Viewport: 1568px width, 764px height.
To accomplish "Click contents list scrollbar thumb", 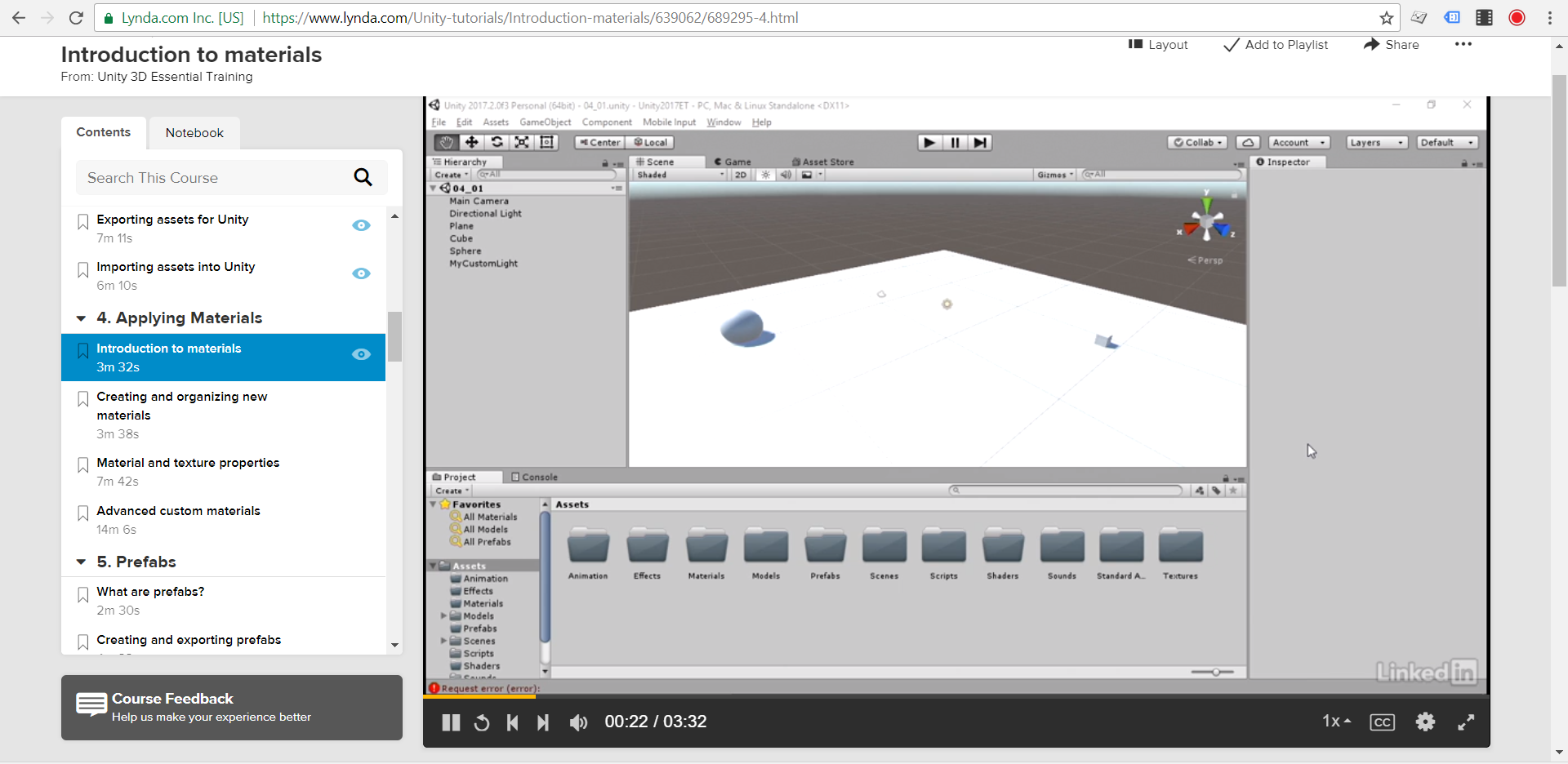I will (395, 336).
